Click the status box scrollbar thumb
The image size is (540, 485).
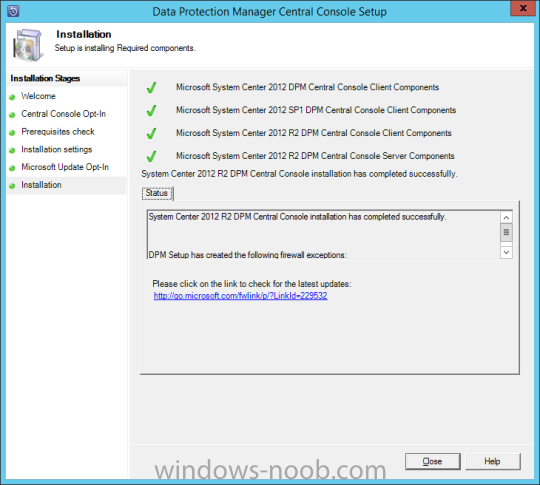point(506,232)
